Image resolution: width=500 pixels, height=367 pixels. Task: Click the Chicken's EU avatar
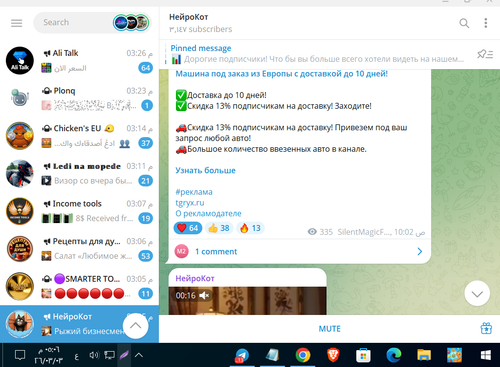click(20, 136)
